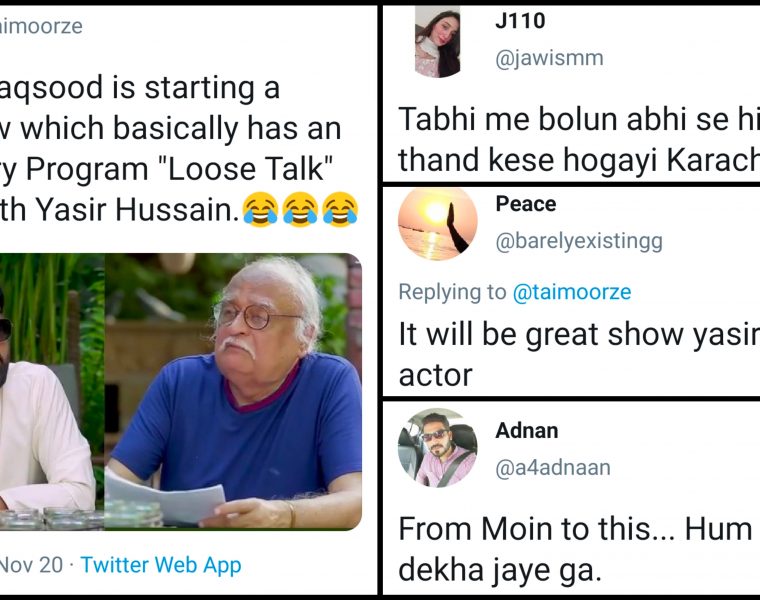
Task: Open the Adnan display name
Action: coord(526,430)
